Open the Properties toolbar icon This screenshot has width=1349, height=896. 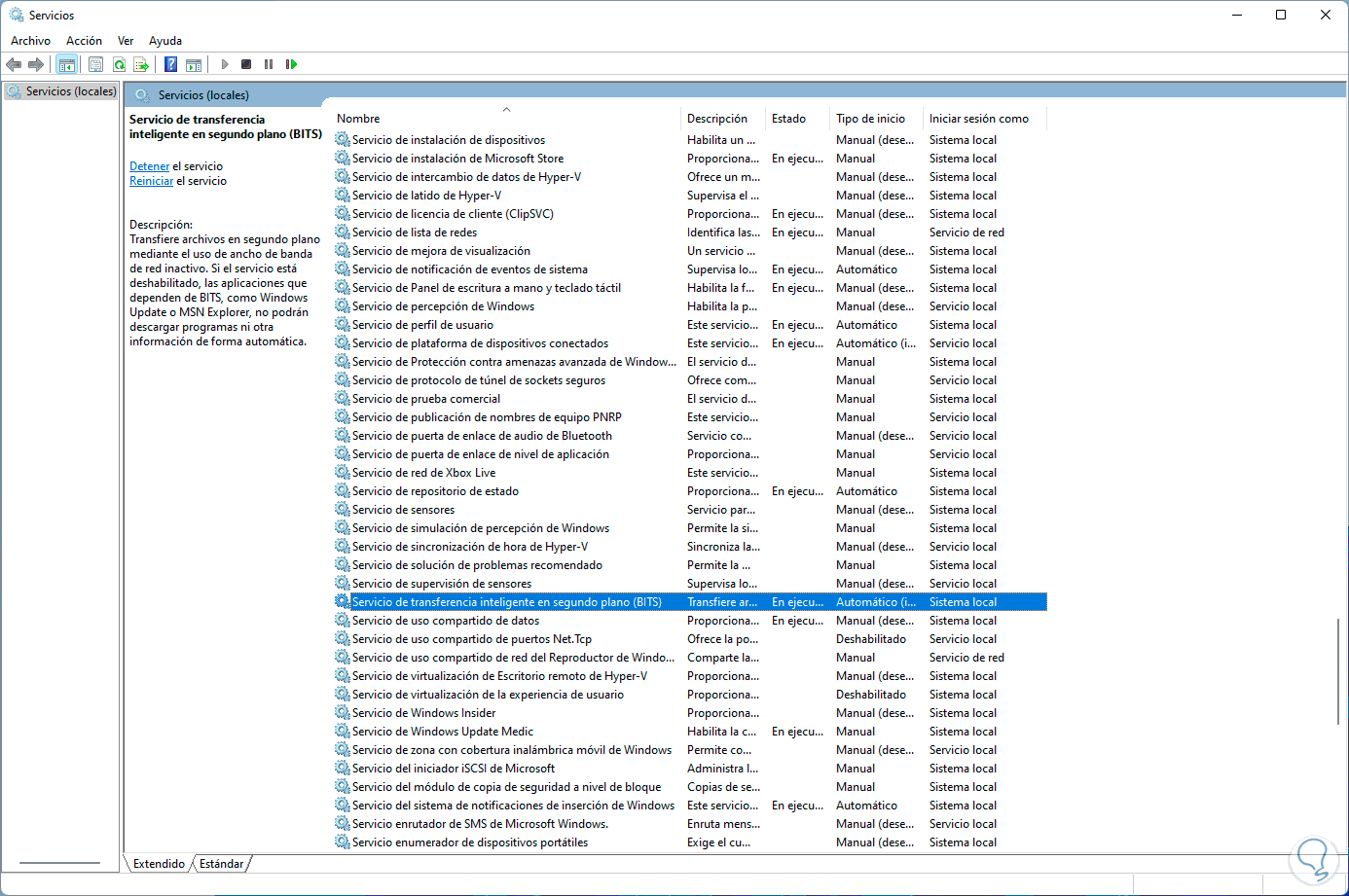[95, 64]
